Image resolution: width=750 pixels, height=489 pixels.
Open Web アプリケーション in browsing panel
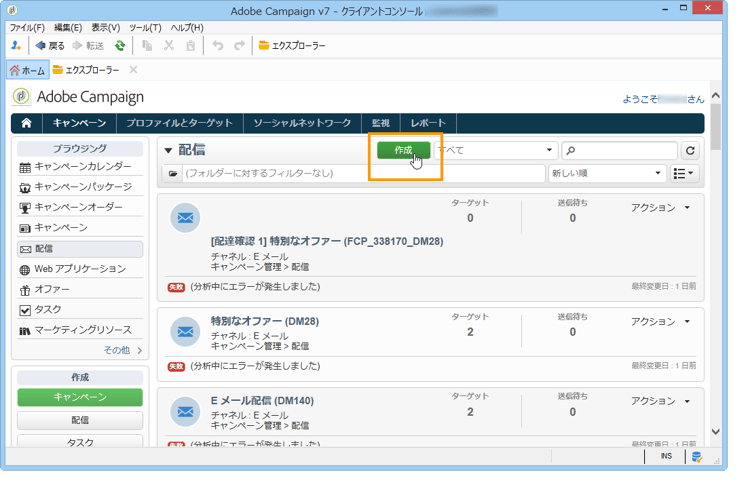pyautogui.click(x=80, y=269)
